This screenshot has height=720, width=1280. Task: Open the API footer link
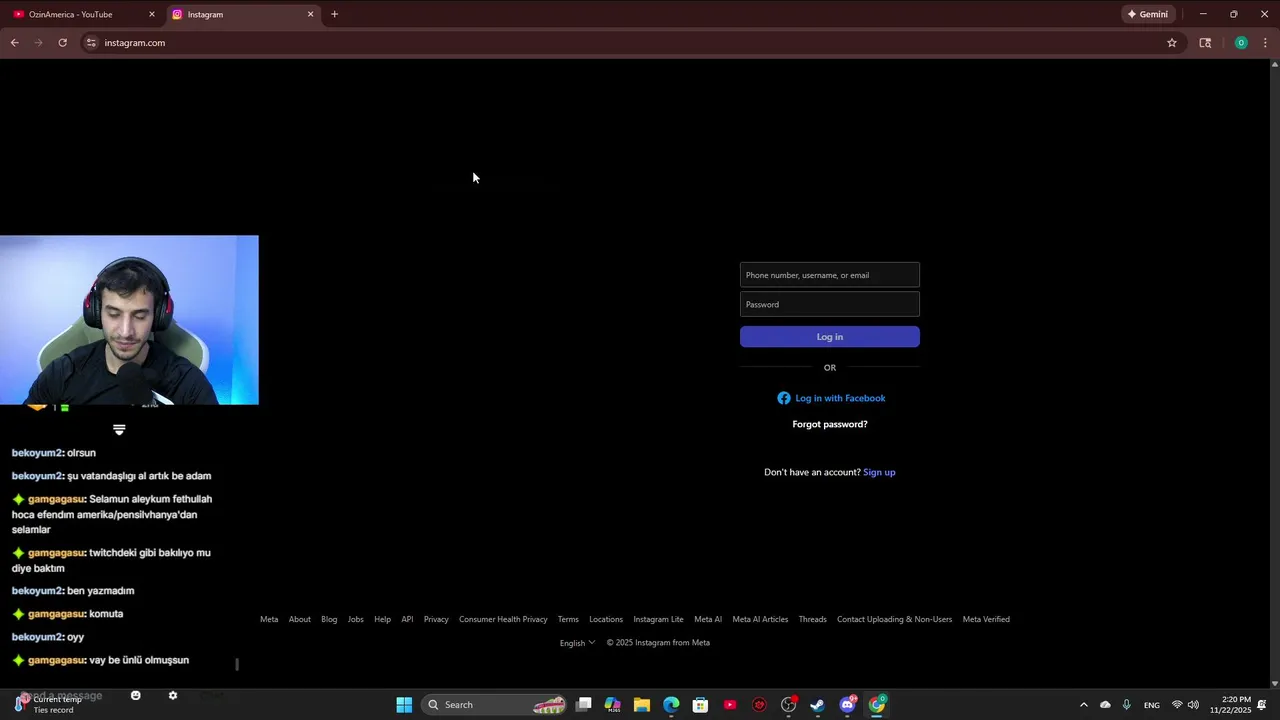point(407,619)
